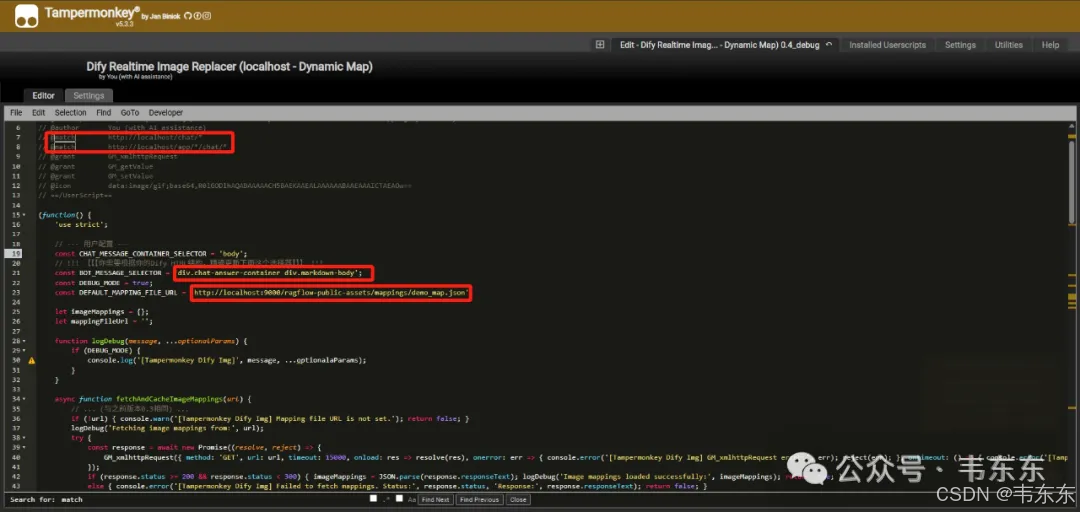The height and width of the screenshot is (512, 1080).
Task: Click line number 19 in the gutter
Action: [x=17, y=254]
